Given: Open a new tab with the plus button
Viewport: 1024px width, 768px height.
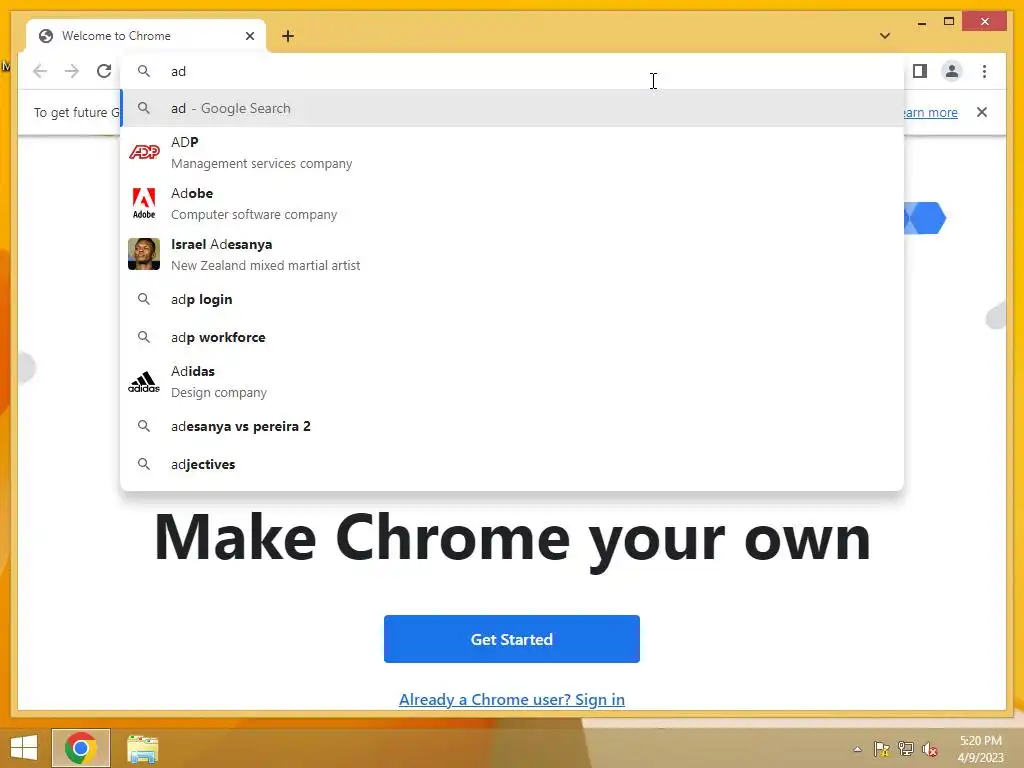Looking at the screenshot, I should click(288, 36).
